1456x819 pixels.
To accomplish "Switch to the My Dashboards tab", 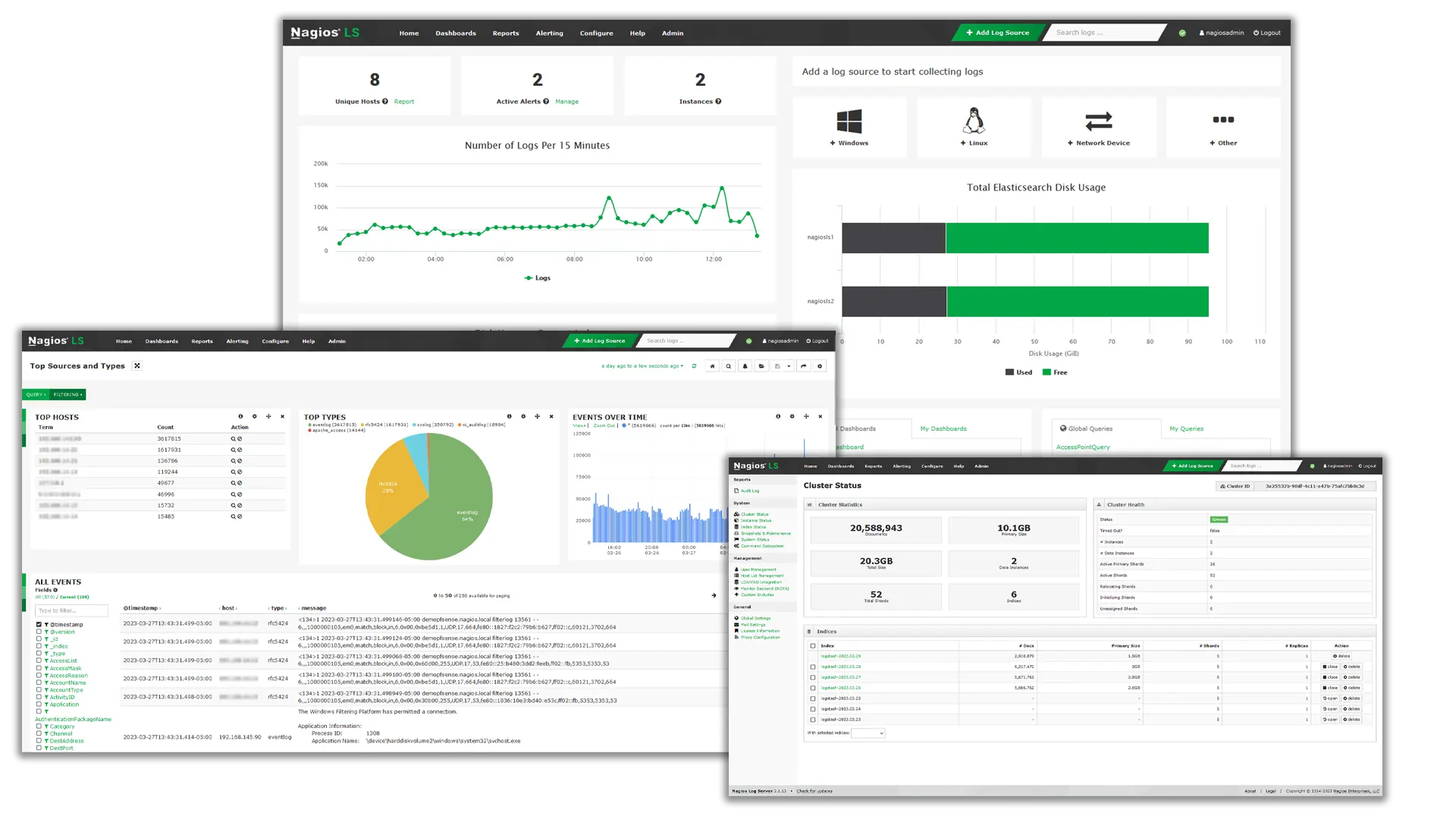I will 943,429.
